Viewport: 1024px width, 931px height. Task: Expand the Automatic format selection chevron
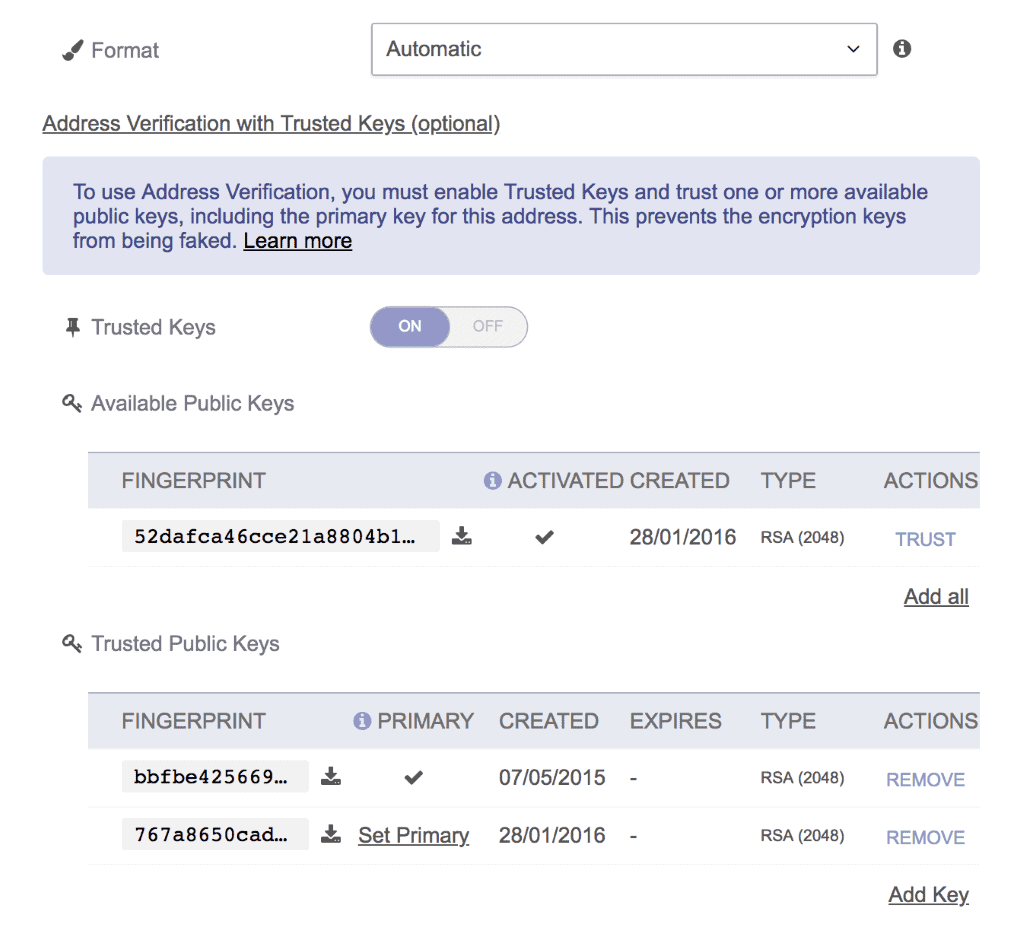click(853, 48)
